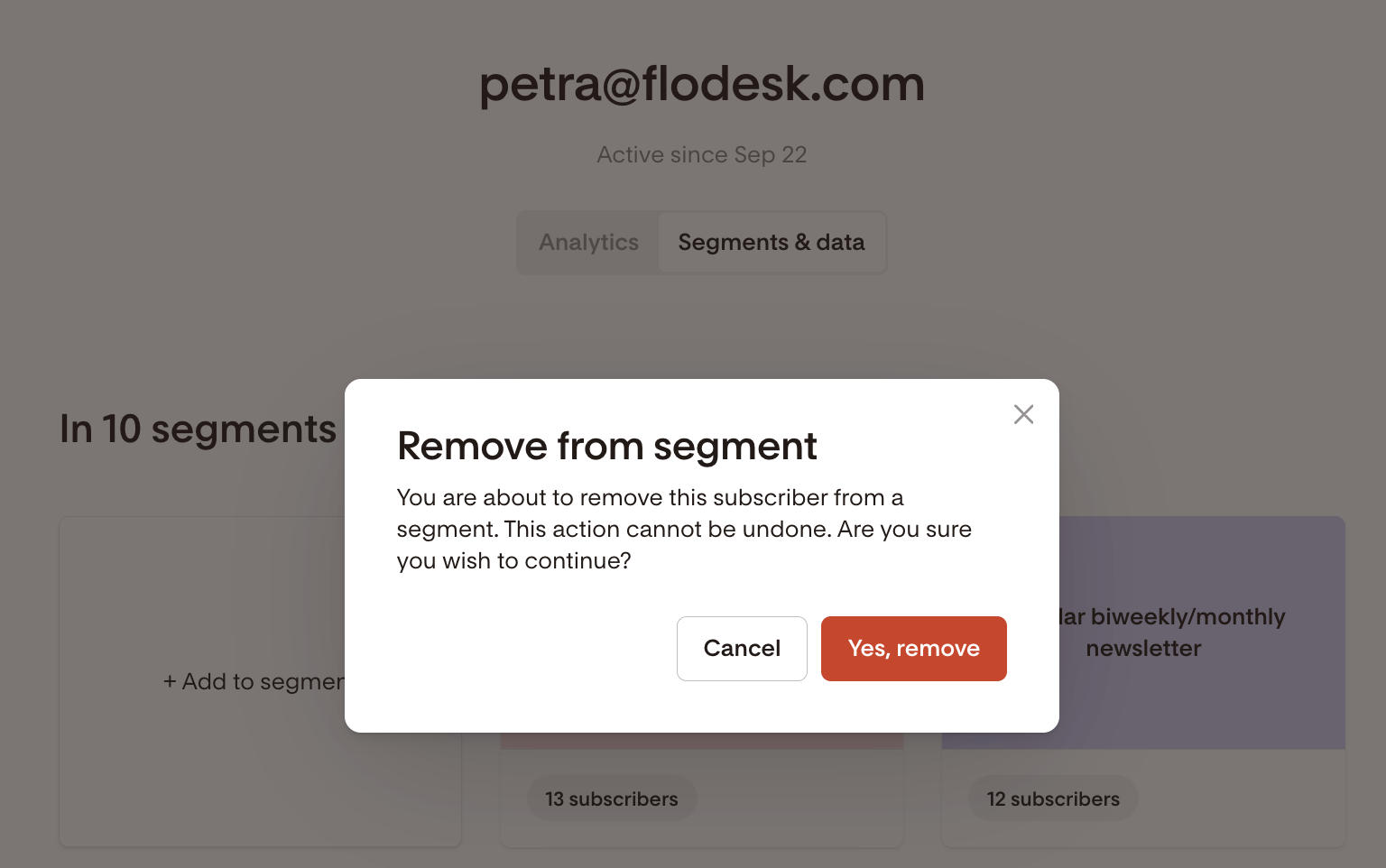Switch to the Analytics tab
1386x868 pixels.
588,243
